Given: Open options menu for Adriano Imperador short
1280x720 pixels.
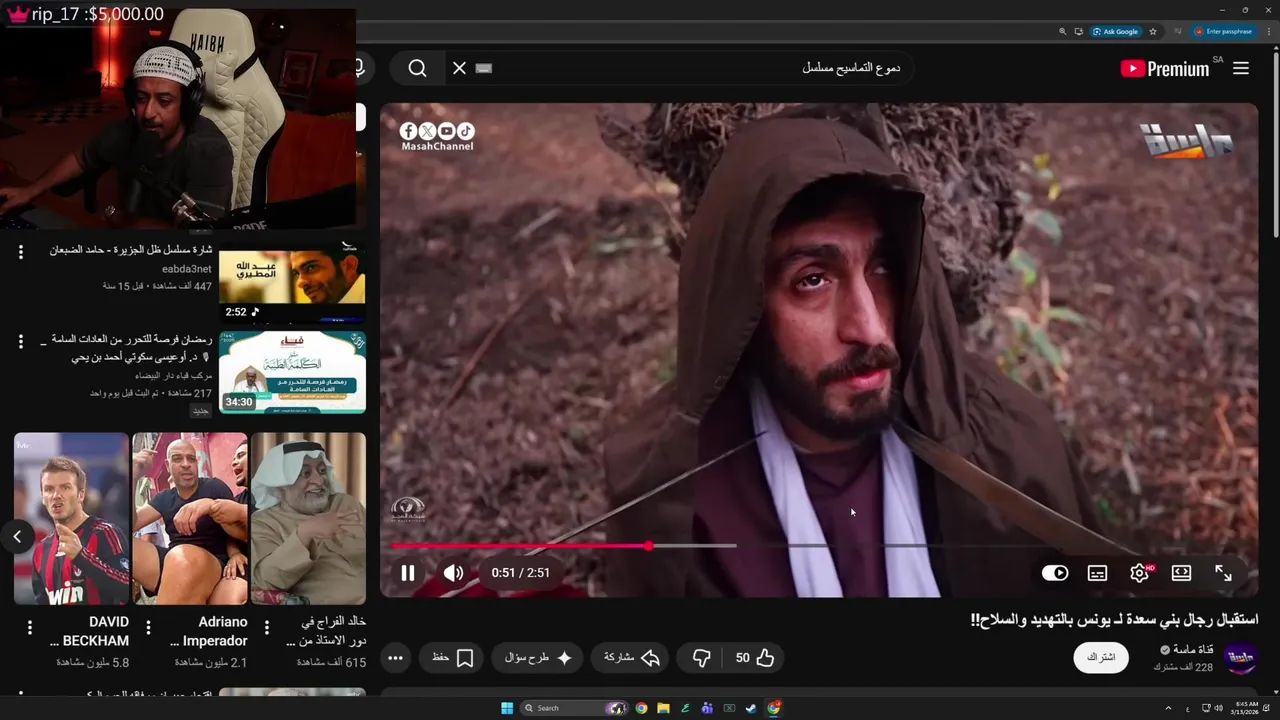Looking at the screenshot, I should [148, 628].
